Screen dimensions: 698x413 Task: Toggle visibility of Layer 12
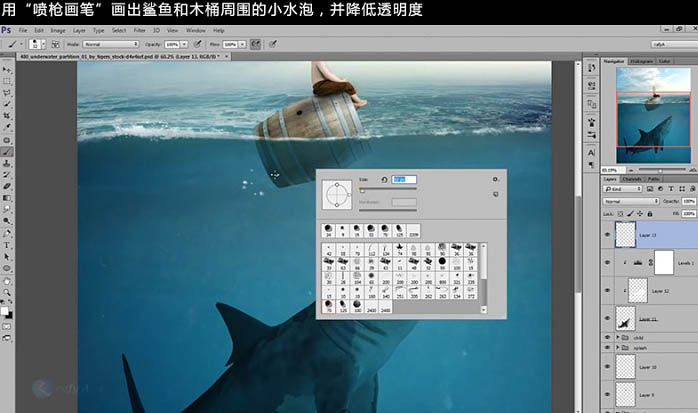click(607, 290)
